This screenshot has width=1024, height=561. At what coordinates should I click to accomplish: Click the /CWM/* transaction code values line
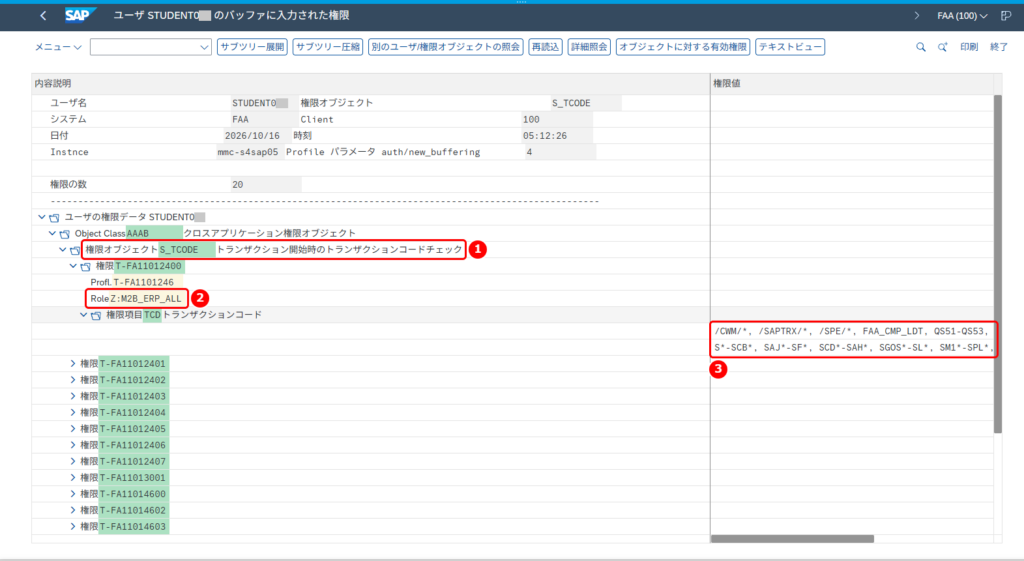click(x=852, y=331)
